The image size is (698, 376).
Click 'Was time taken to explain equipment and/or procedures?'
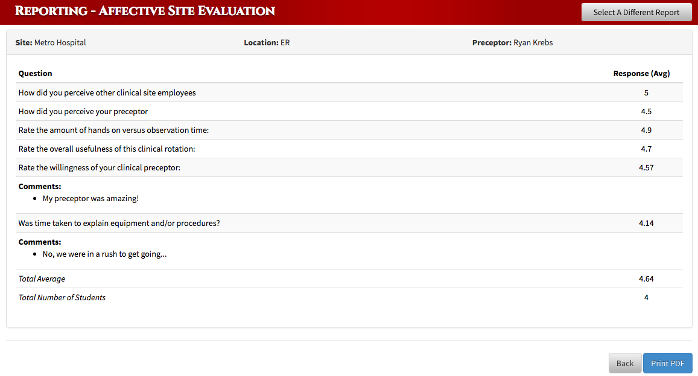point(119,223)
